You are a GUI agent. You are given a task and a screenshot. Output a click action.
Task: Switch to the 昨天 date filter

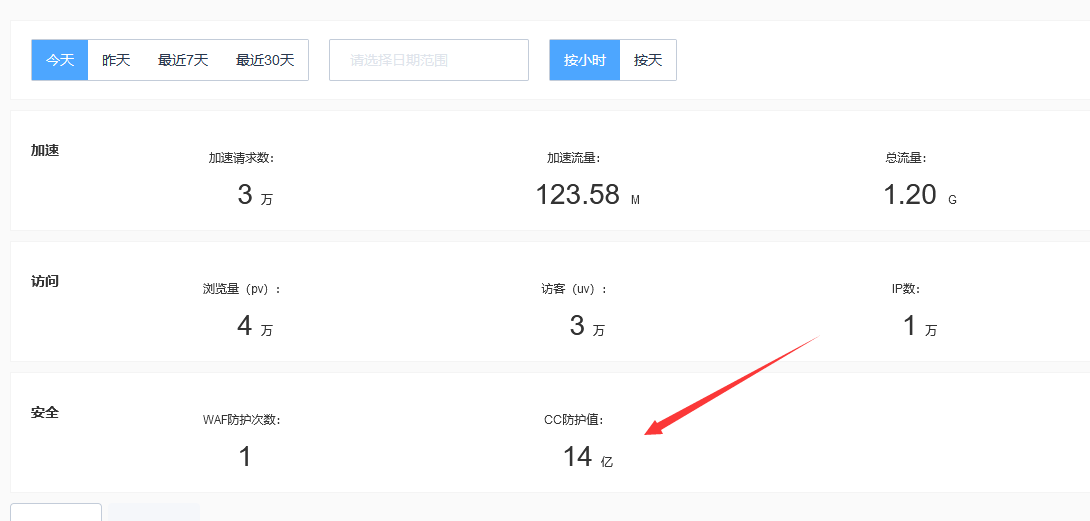coord(116,60)
